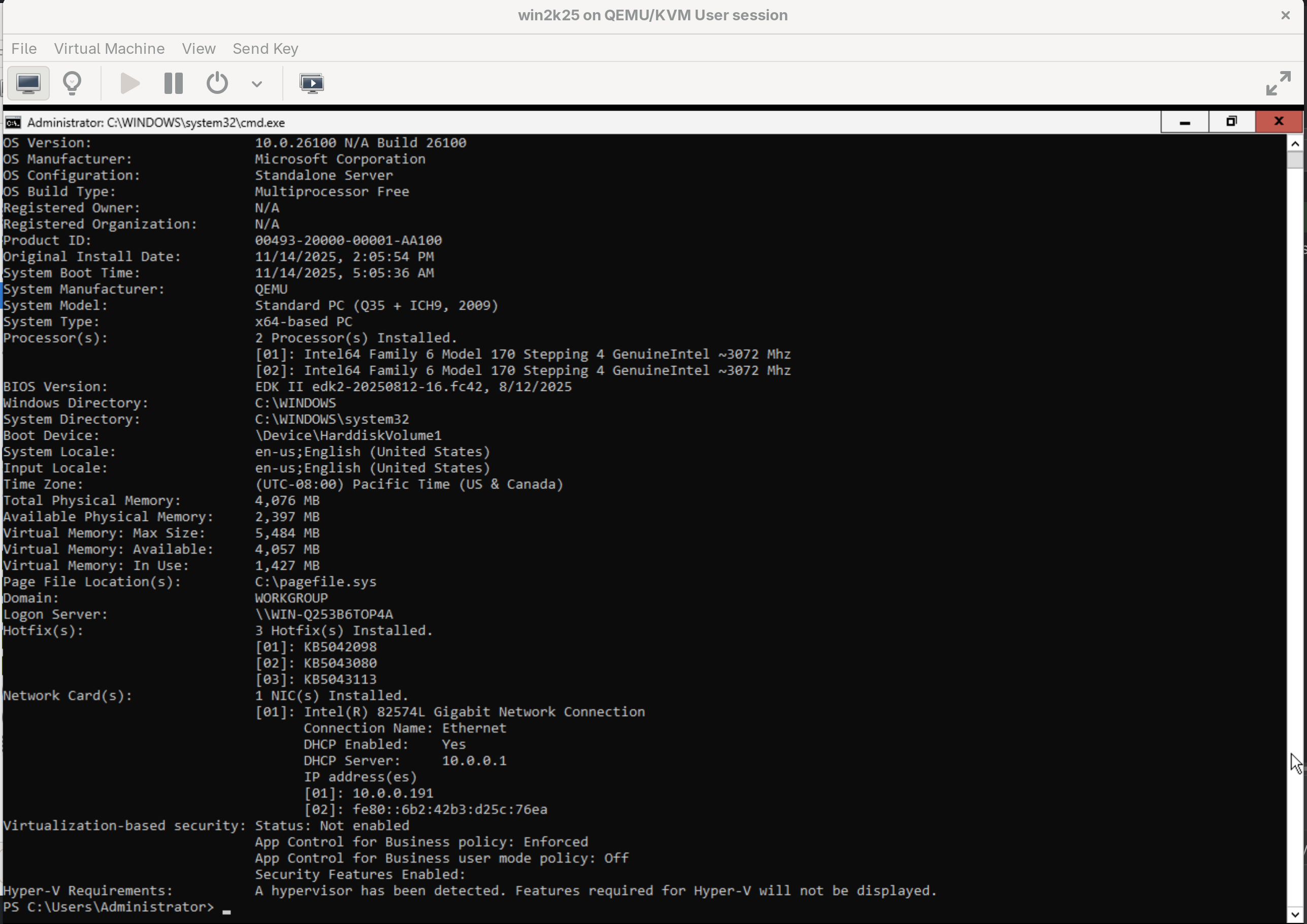The width and height of the screenshot is (1307, 924).
Task: Open the View menu
Action: (199, 48)
